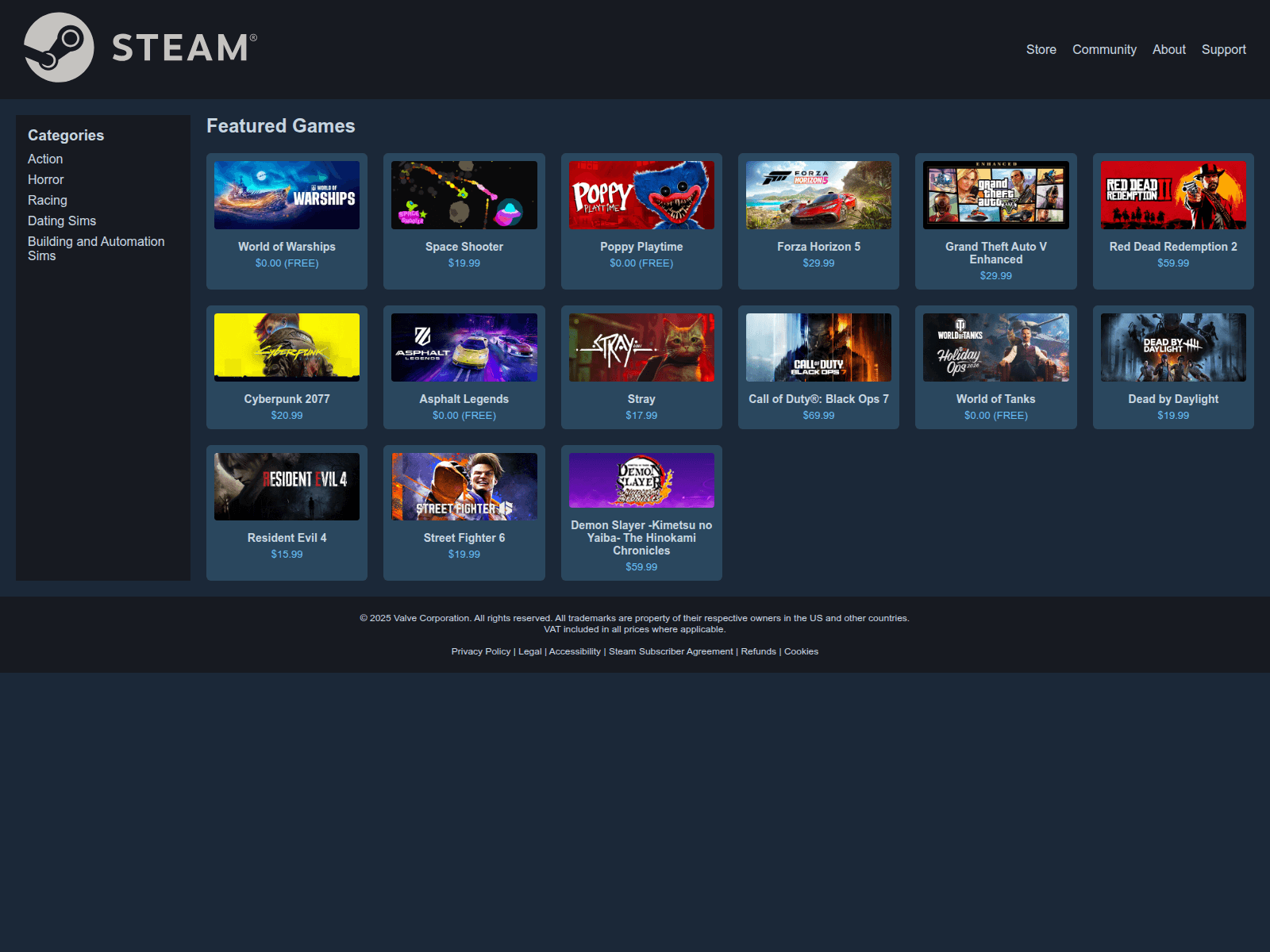Open Call of Duty Black Ops 7 image
The image size is (1270, 952).
coord(818,347)
